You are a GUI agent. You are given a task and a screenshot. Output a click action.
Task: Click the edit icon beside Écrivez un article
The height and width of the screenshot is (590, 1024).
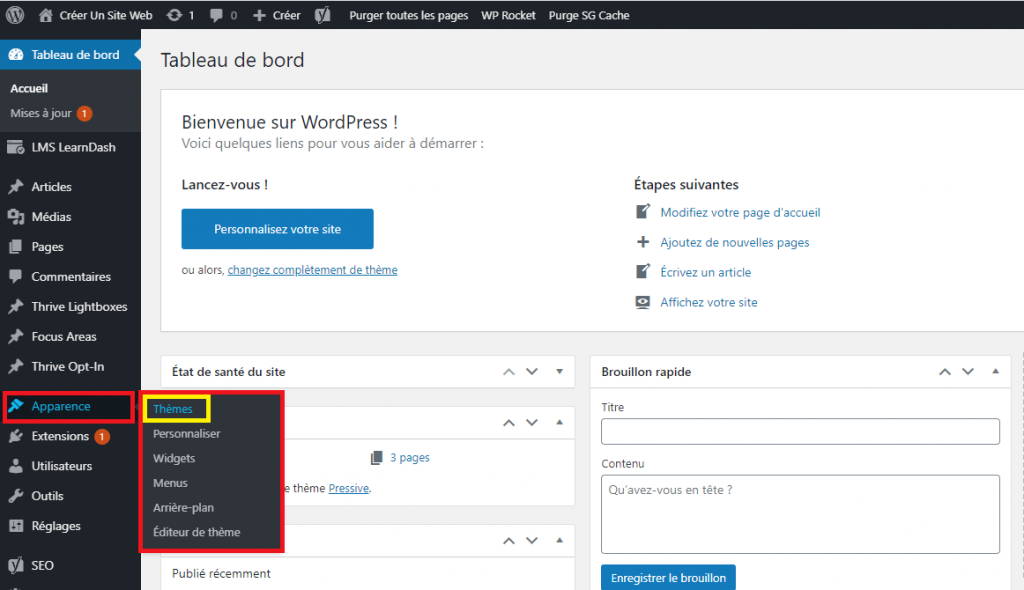coord(643,271)
